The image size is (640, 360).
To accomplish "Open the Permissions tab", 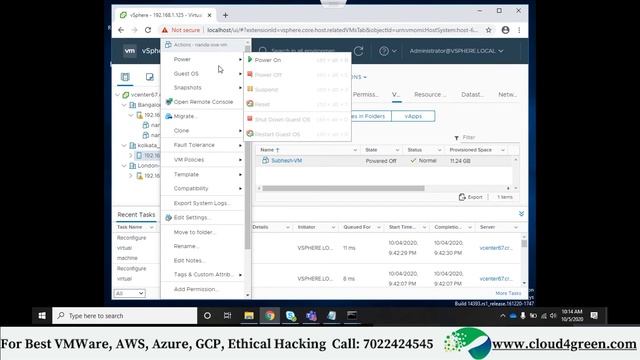I will point(365,94).
